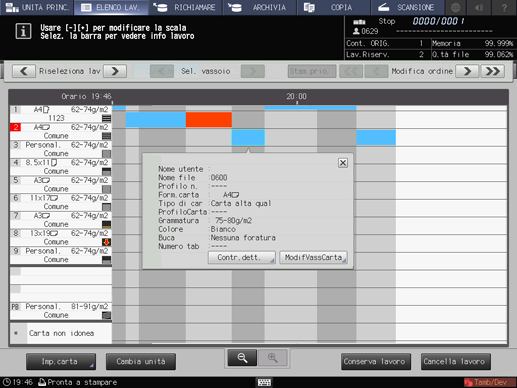The height and width of the screenshot is (388, 517).
Task: Click the globe icon in top bar
Action: coord(456,7)
